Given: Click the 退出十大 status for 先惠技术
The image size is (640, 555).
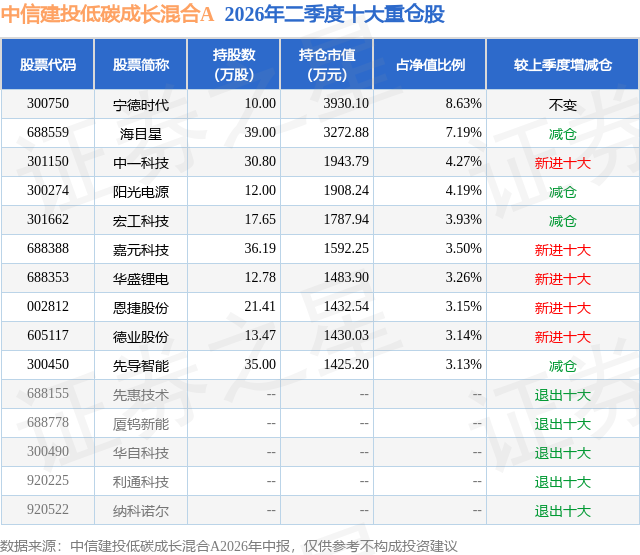Looking at the screenshot, I should [563, 395].
